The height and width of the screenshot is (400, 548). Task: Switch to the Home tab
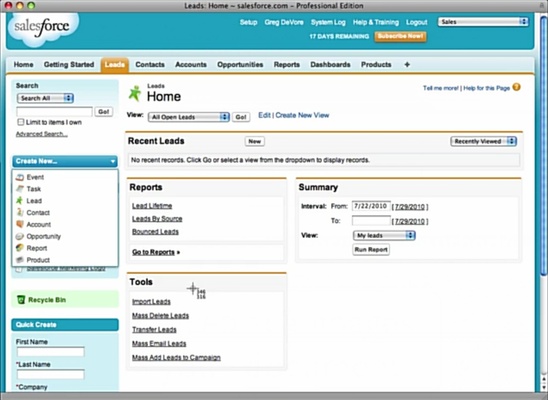(23, 65)
